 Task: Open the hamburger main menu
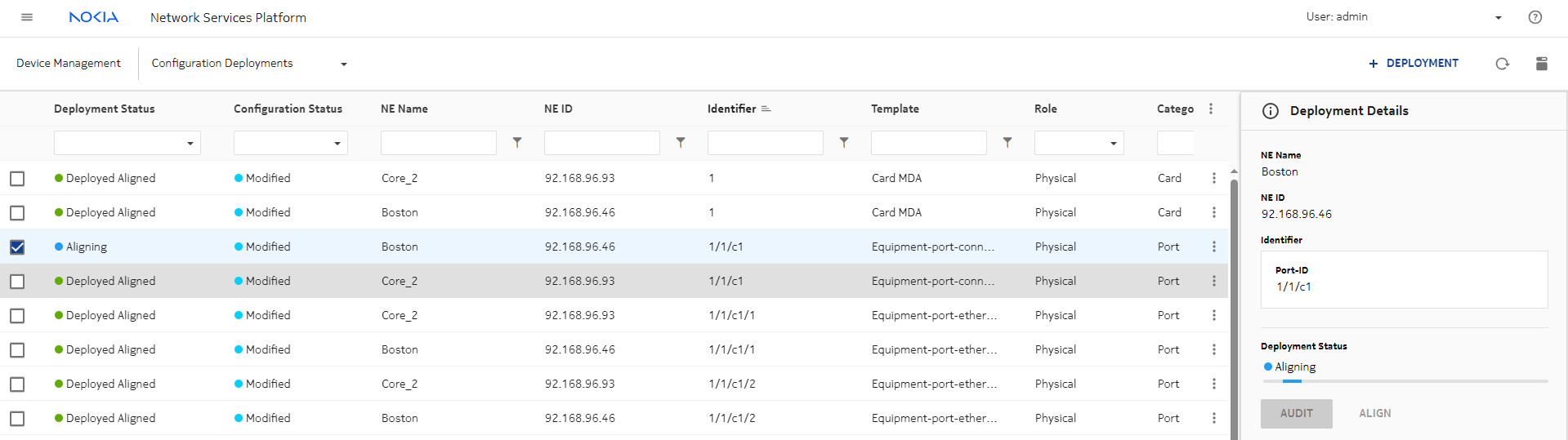click(27, 17)
